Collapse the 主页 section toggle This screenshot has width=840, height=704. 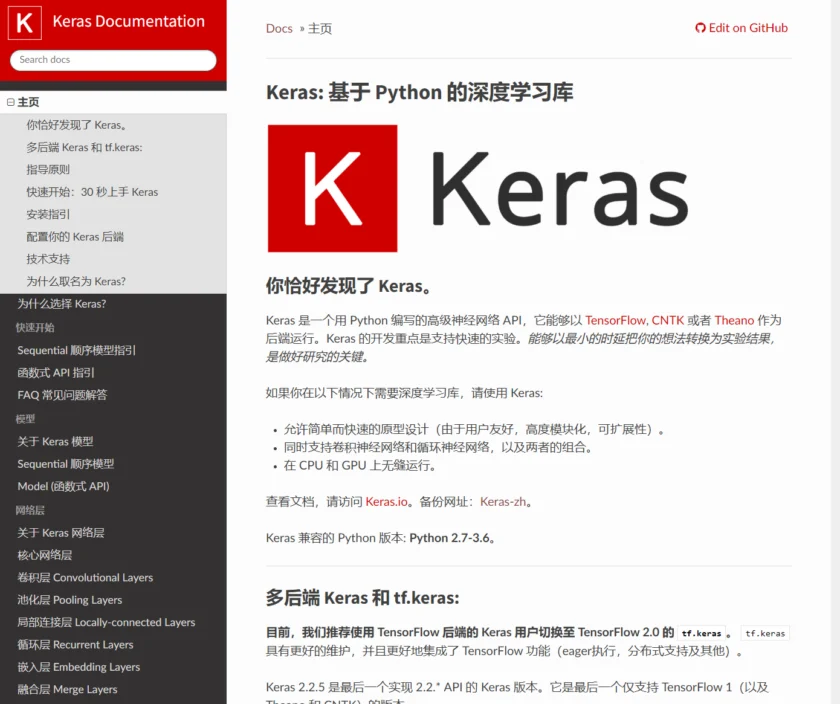tap(10, 102)
